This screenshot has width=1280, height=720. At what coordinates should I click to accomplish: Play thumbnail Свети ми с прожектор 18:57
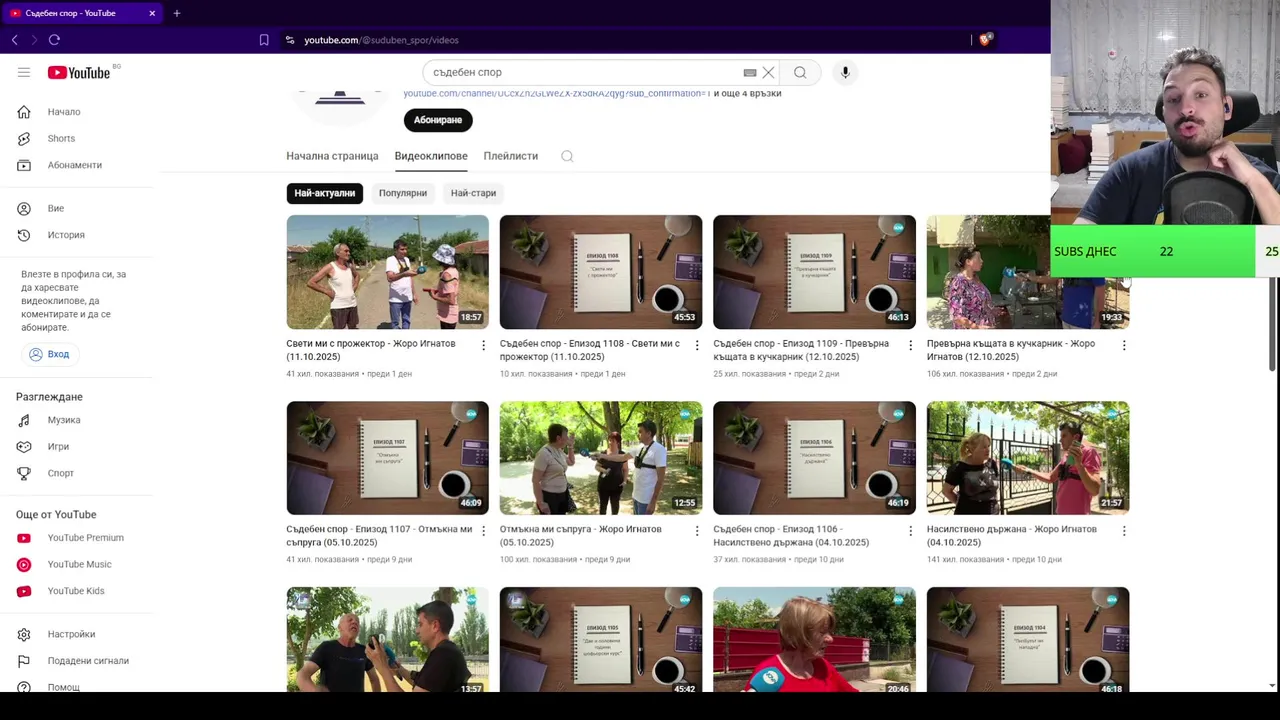click(388, 272)
